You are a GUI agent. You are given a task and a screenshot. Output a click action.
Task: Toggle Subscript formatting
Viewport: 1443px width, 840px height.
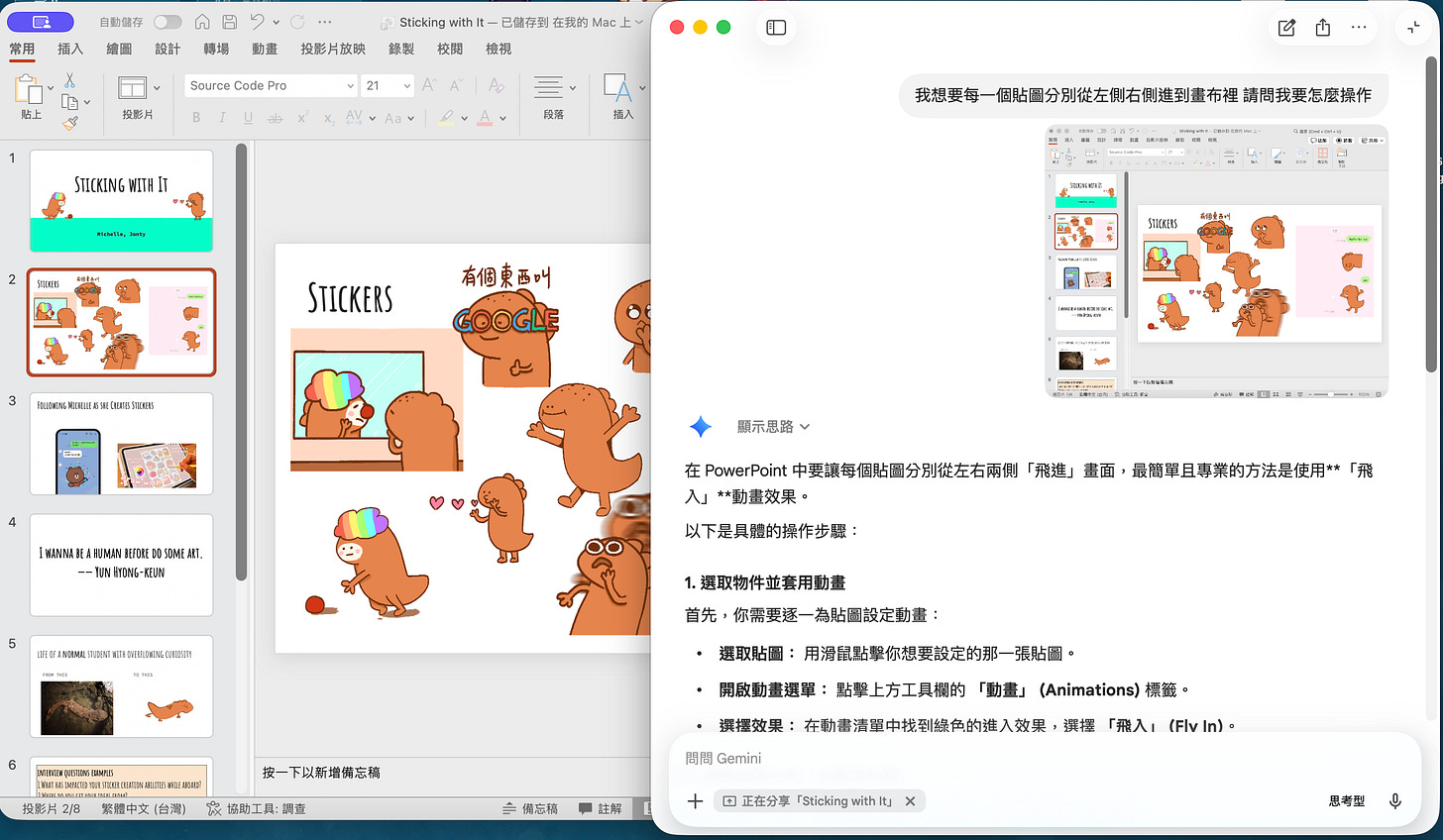coord(328,118)
